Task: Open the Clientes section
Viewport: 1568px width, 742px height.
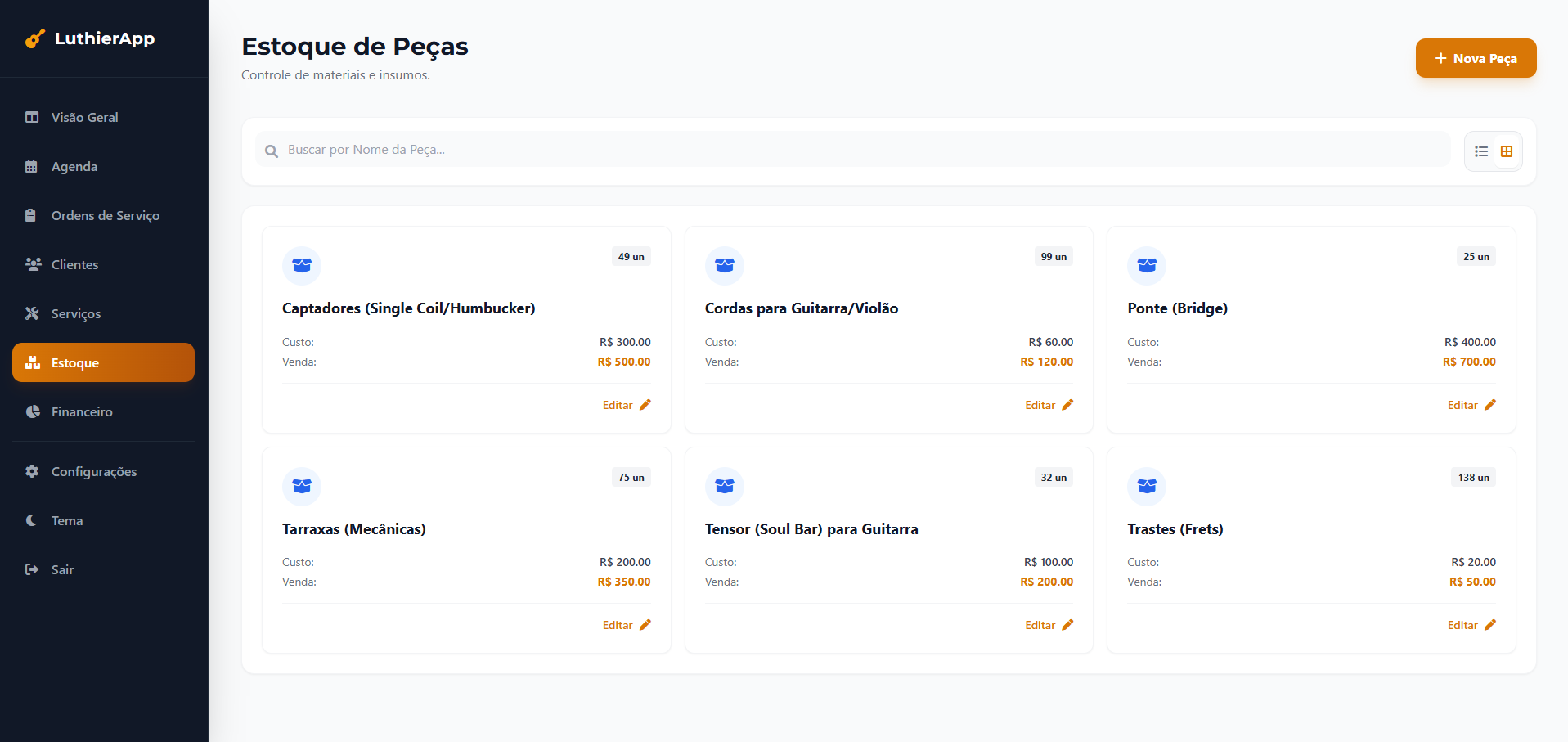Action: click(x=74, y=265)
